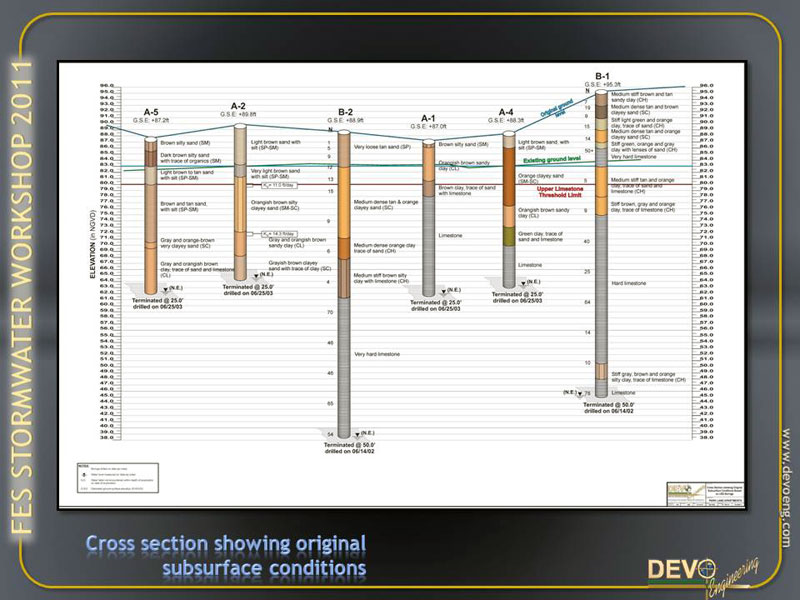Click the slide caption about subsurface conditions

(225, 556)
